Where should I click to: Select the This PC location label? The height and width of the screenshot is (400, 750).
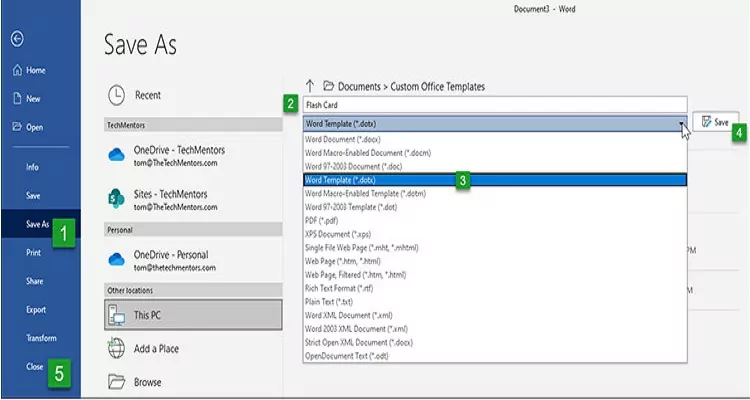pos(147,315)
